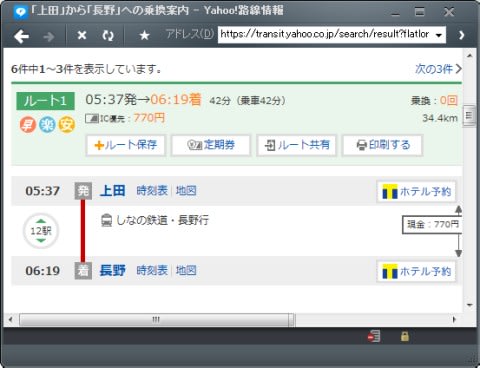This screenshot has height=368, width=480.
Task: Click the vertical scrollbar down arrow
Action: [470, 305]
